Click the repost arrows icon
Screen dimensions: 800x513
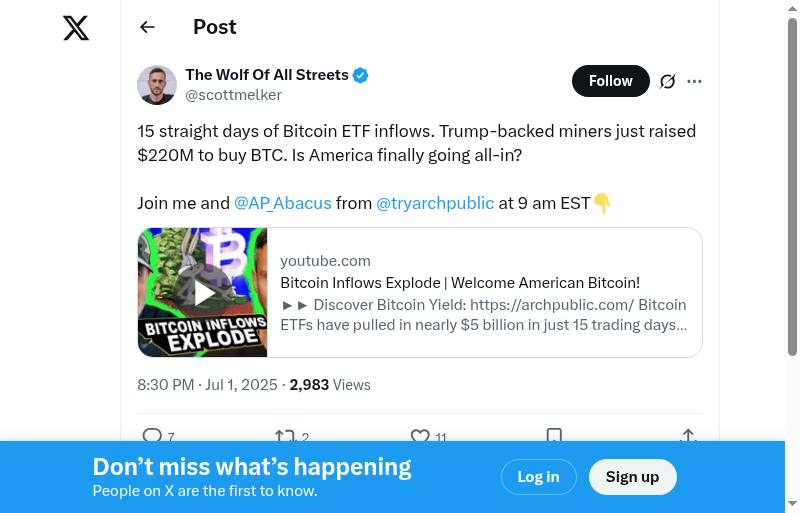(x=285, y=436)
